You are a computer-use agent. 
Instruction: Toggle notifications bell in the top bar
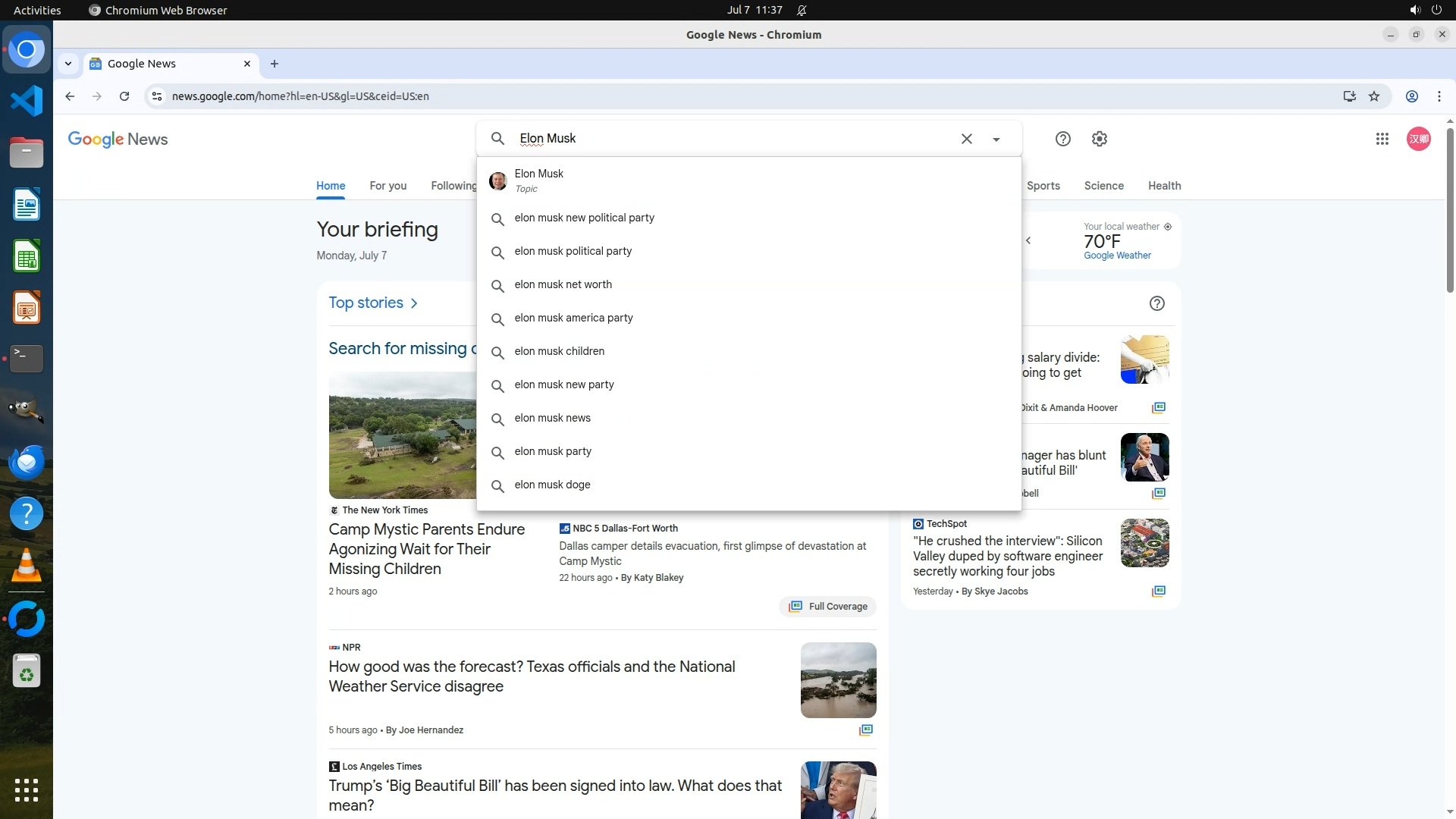click(x=802, y=10)
